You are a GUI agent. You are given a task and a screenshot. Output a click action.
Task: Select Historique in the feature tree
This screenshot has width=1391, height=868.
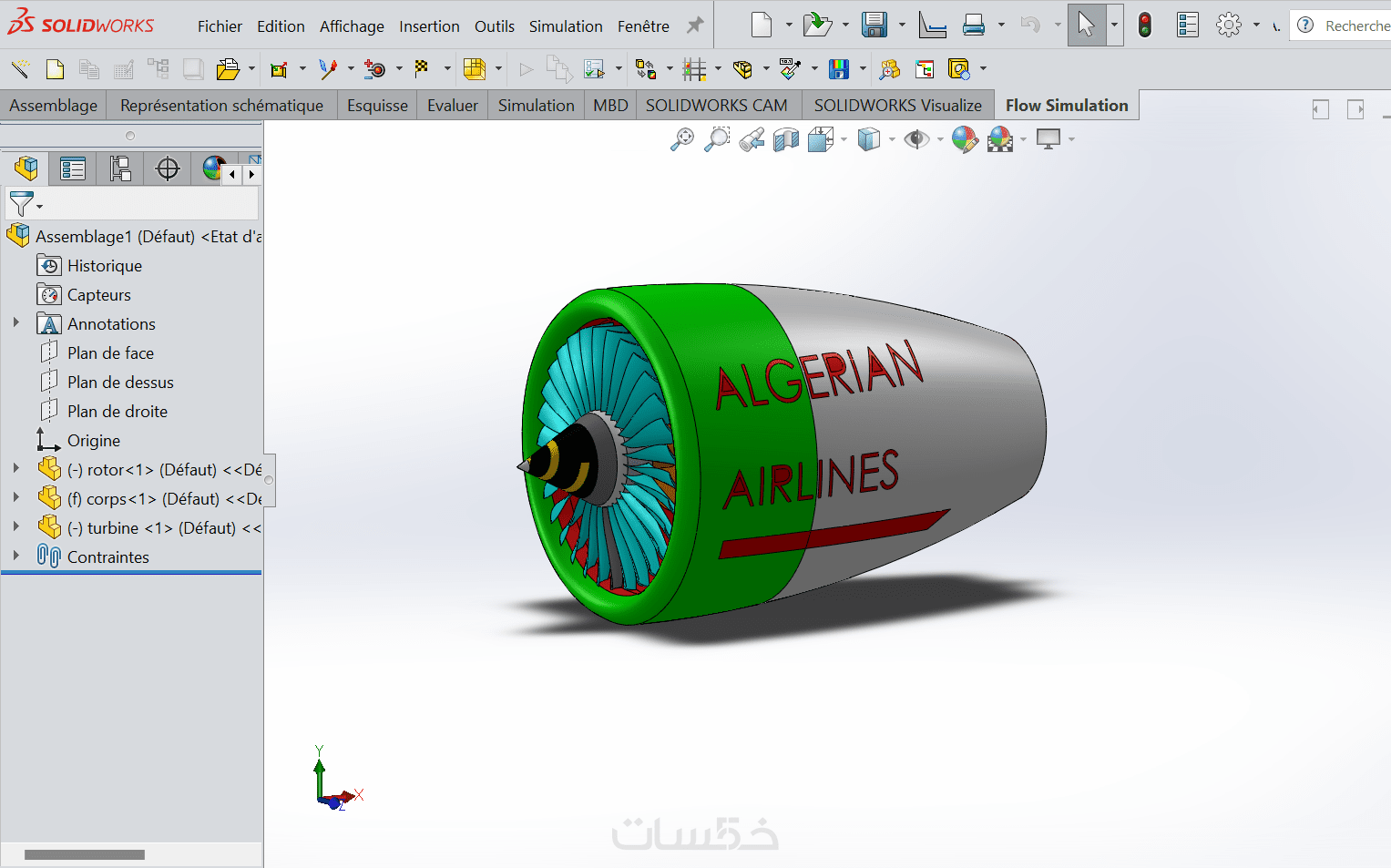tap(105, 265)
